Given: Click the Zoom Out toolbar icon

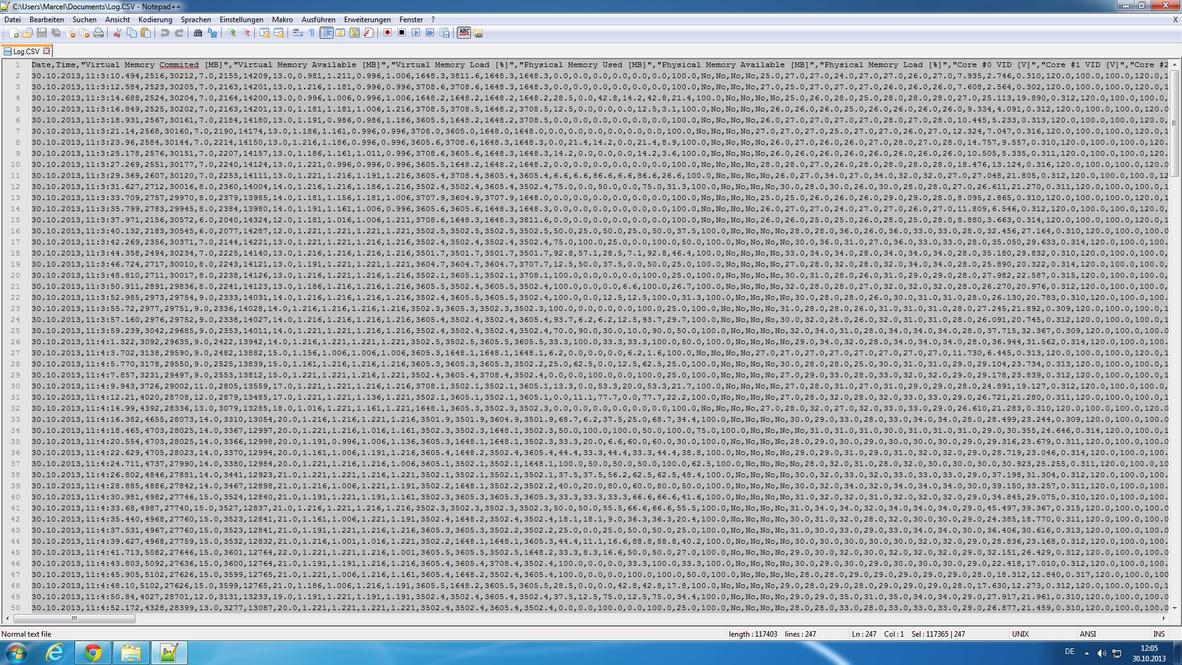Looking at the screenshot, I should (246, 33).
